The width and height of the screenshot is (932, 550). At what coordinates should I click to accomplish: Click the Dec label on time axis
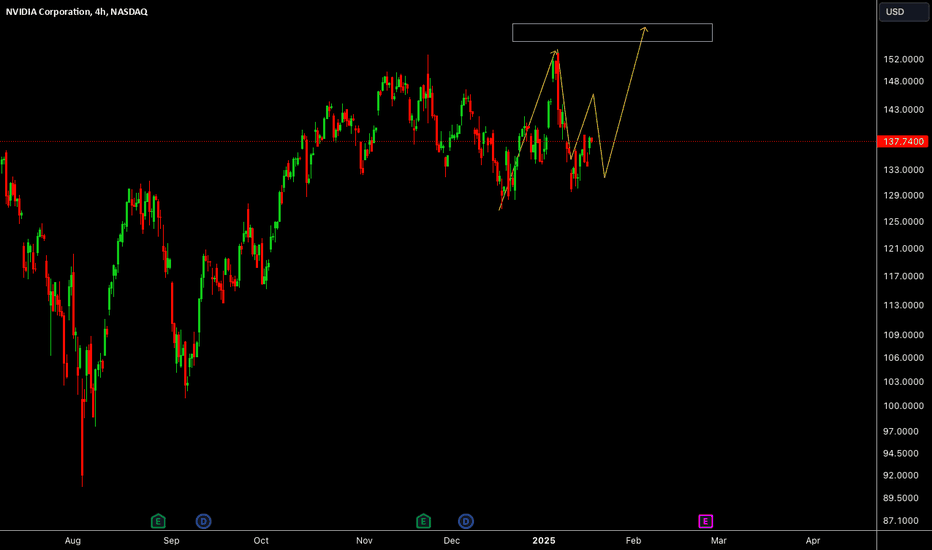(x=452, y=540)
